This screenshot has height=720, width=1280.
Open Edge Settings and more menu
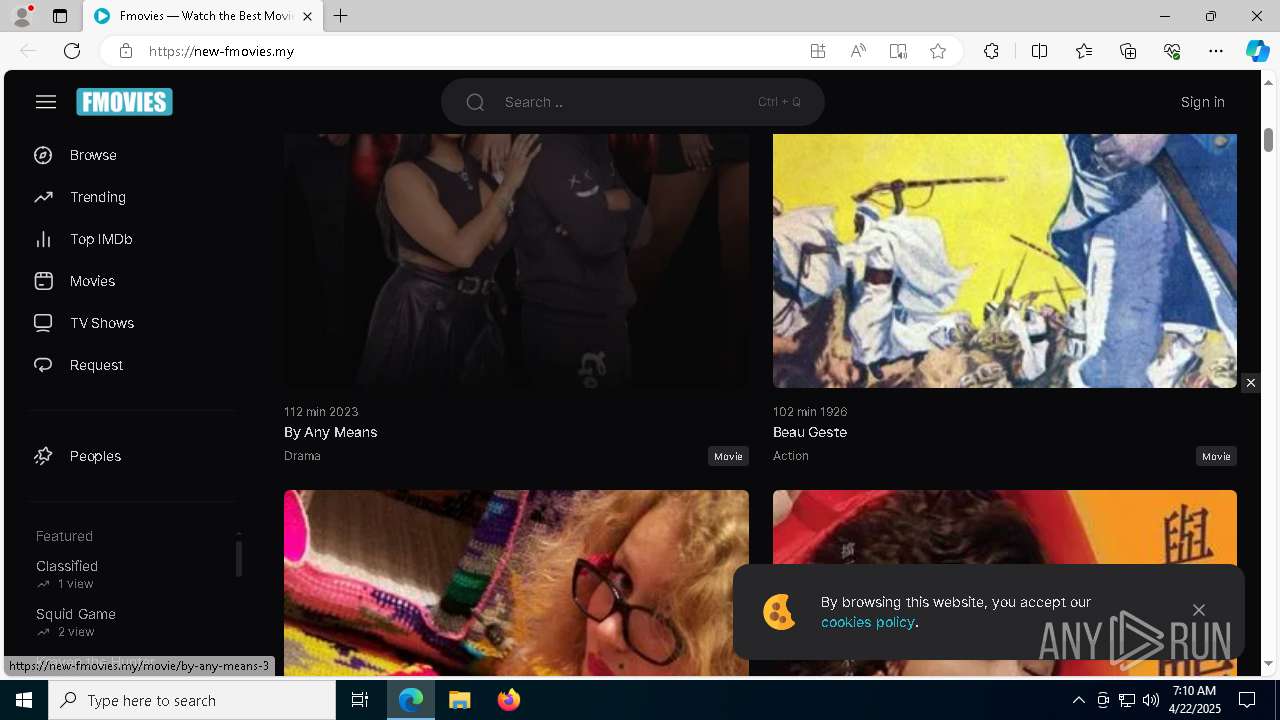(1216, 51)
